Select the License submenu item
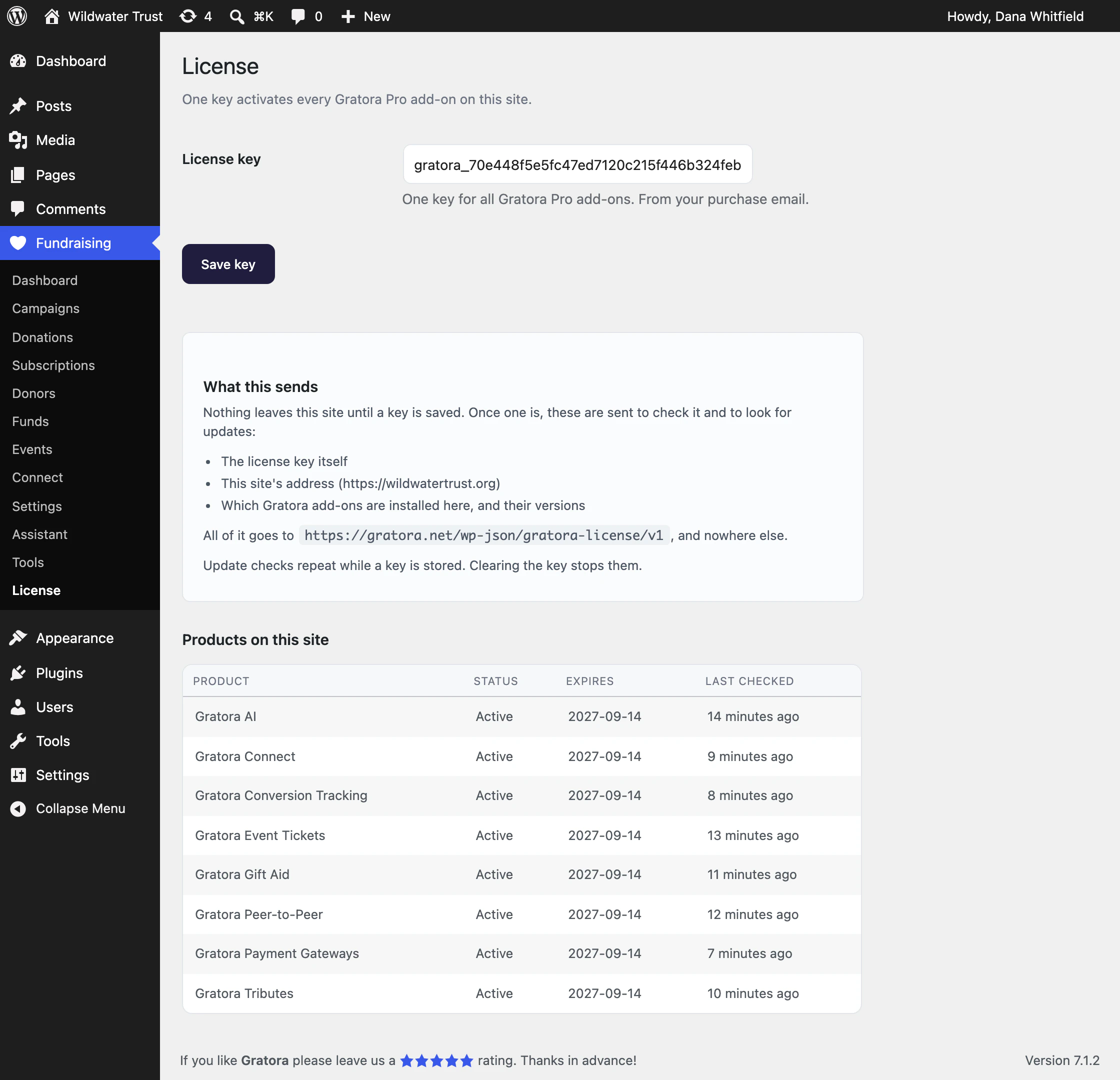Image resolution: width=1120 pixels, height=1080 pixels. (36, 590)
